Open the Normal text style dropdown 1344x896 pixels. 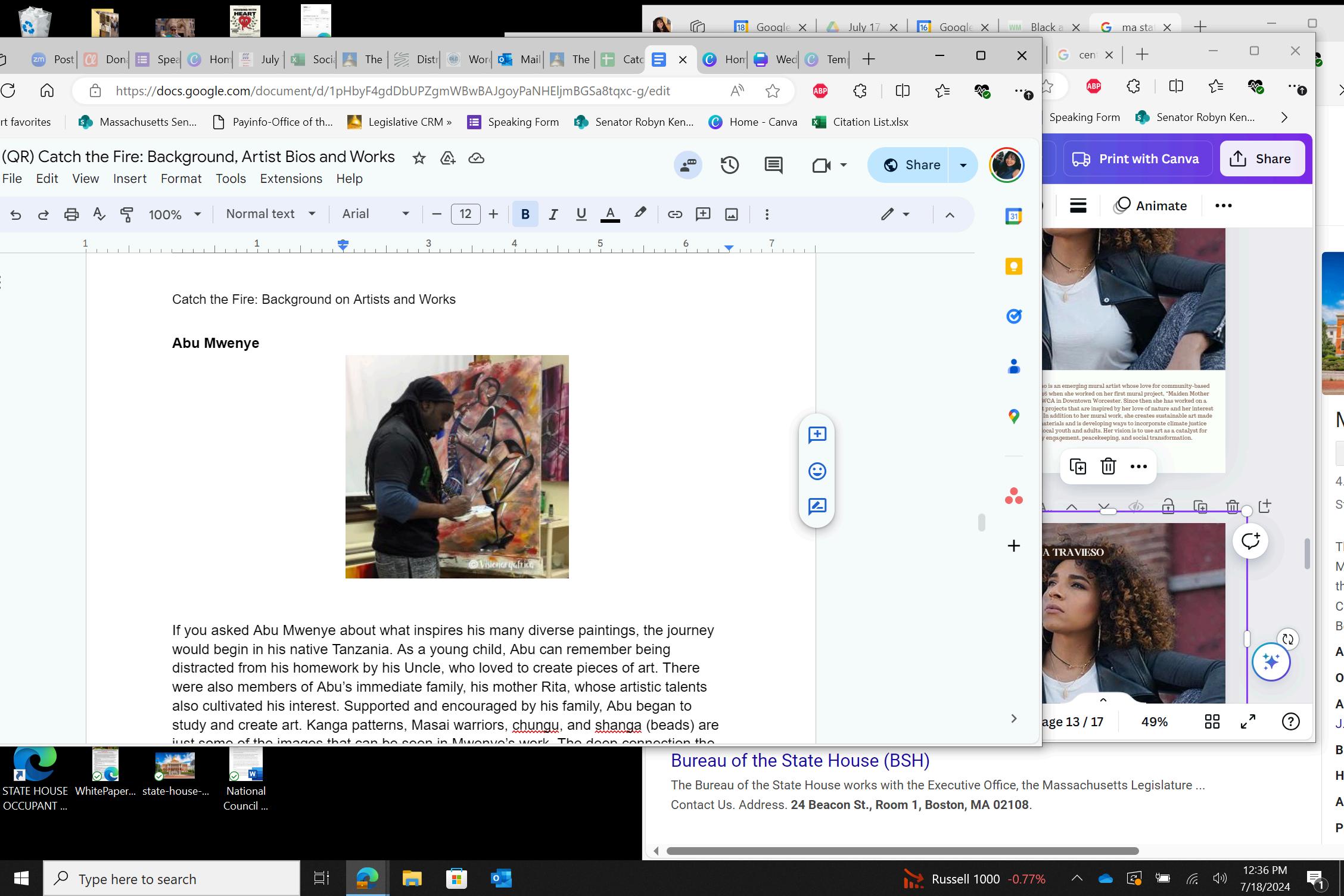[270, 214]
